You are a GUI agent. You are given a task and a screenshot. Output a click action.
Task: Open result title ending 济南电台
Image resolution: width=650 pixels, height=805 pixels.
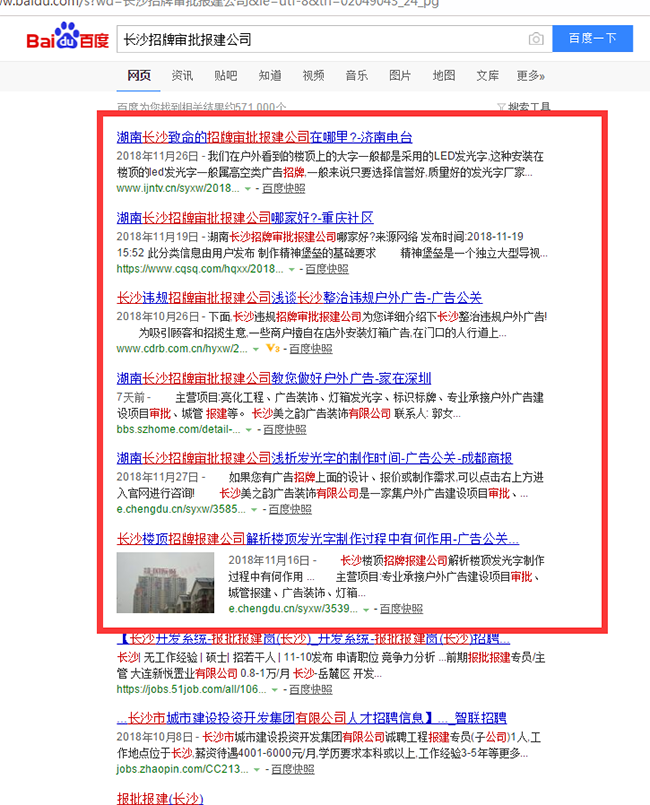[x=264, y=137]
